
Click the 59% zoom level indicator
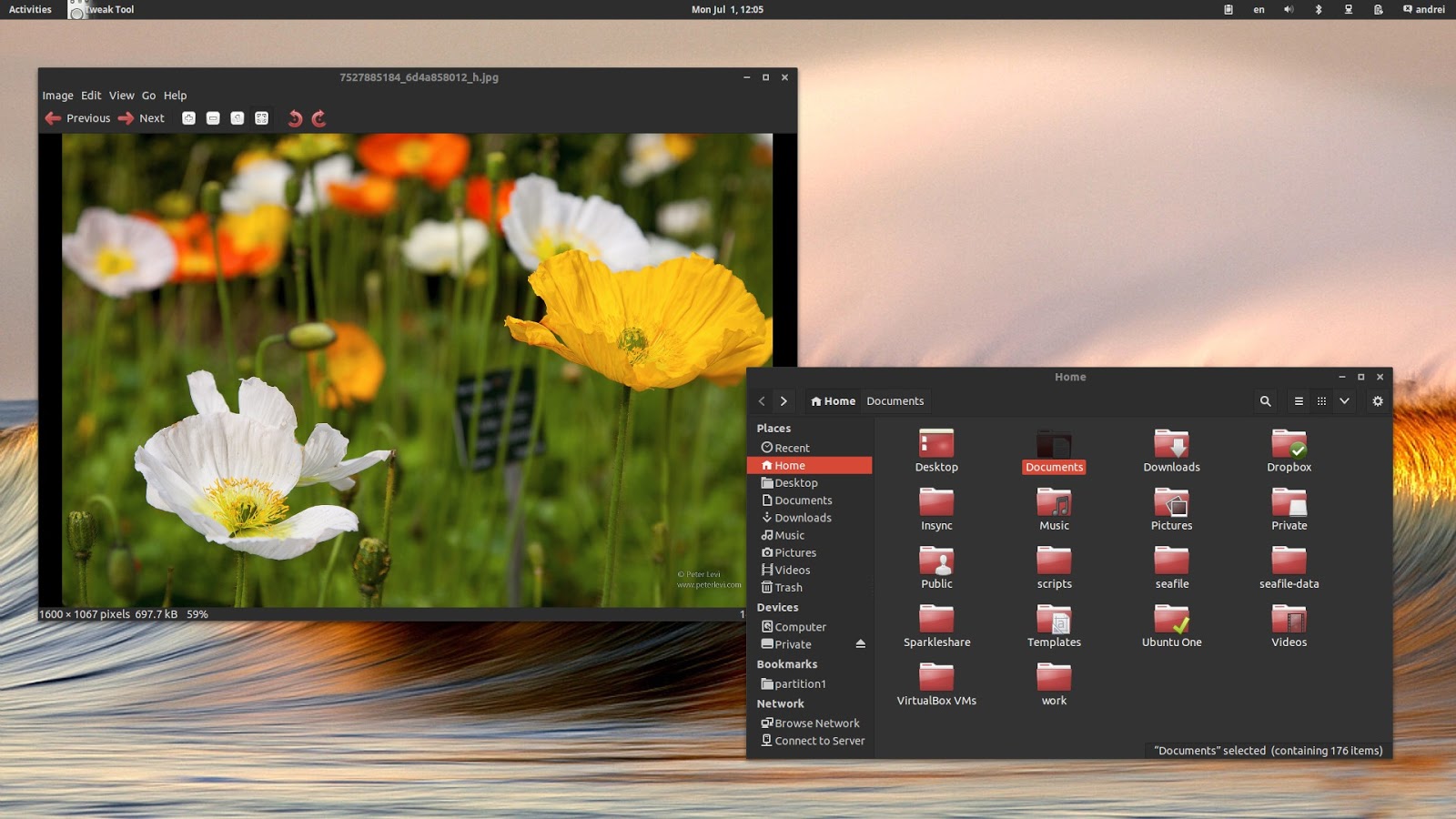click(197, 613)
